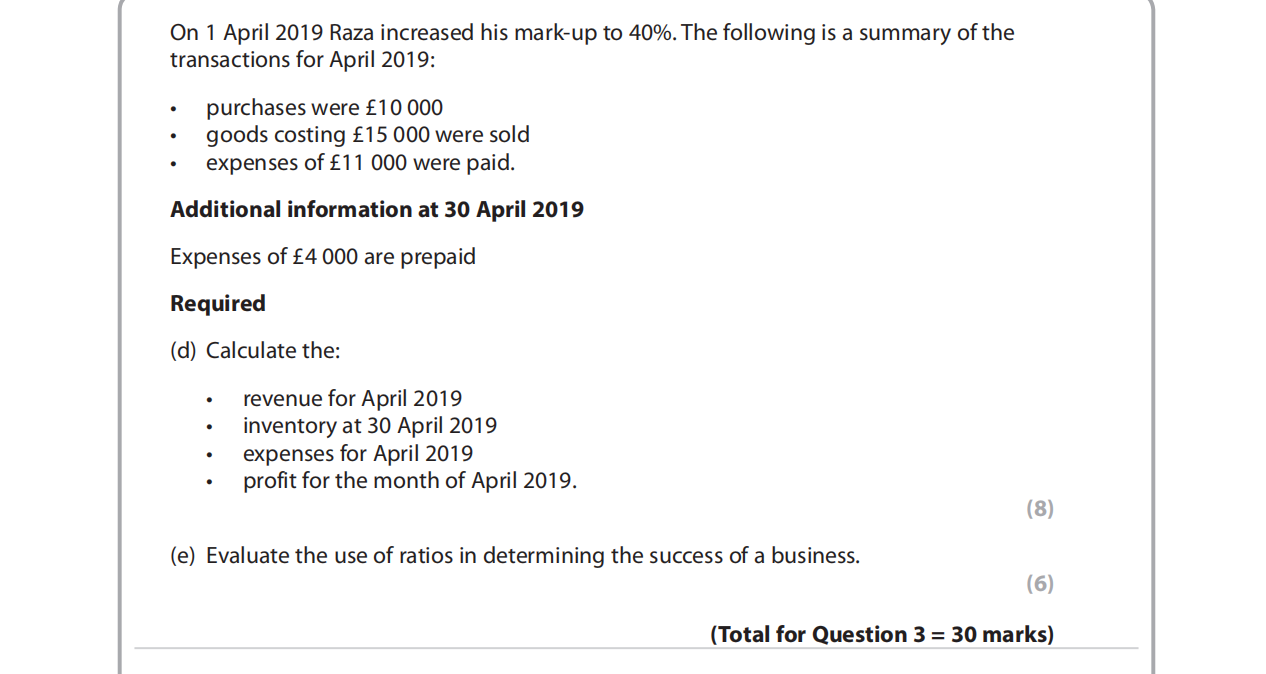This screenshot has width=1266, height=674.
Task: Click the line 'transactions for April 2019:'
Action: click(x=302, y=60)
